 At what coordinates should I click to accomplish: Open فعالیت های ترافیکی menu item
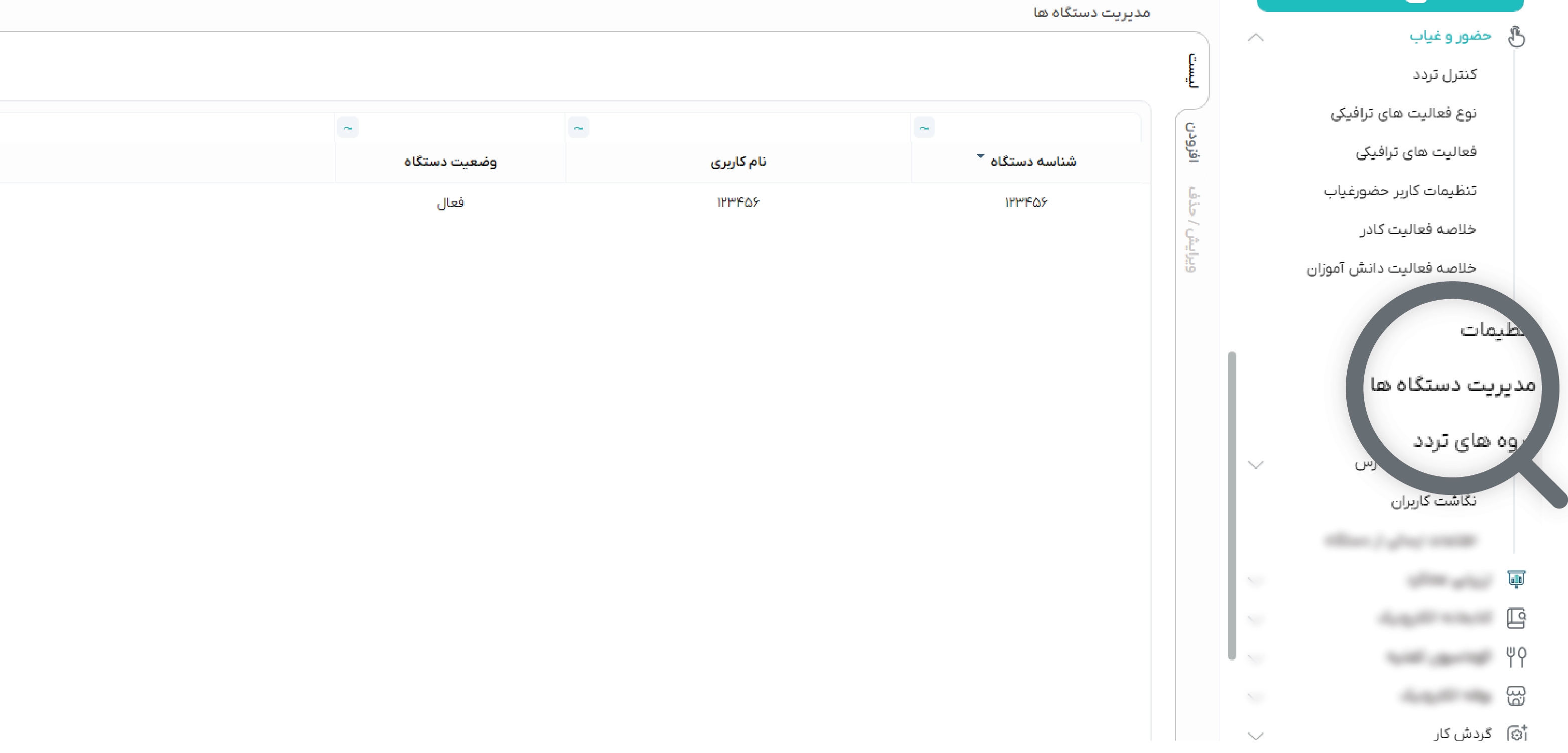click(1416, 152)
